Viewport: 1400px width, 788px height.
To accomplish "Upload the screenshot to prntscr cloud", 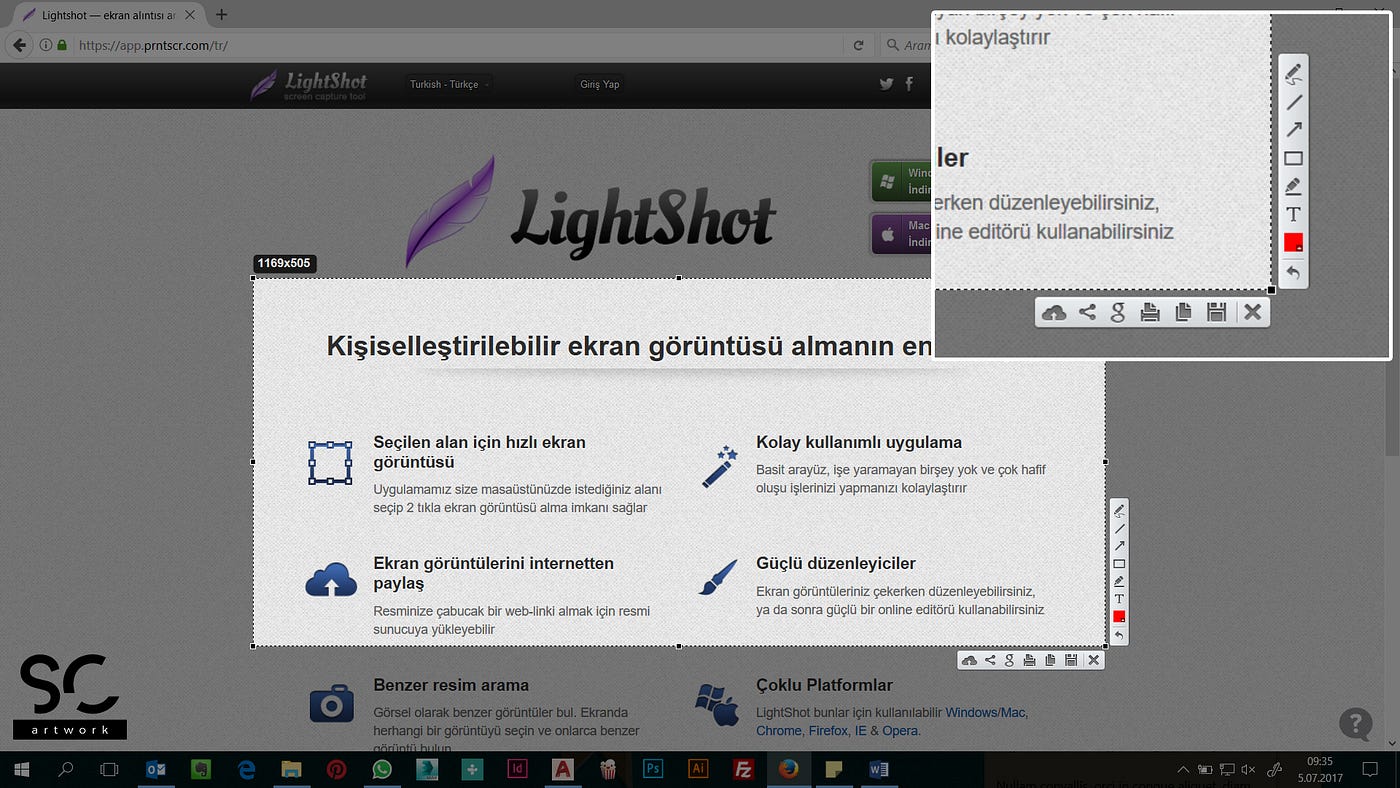I will (1054, 311).
